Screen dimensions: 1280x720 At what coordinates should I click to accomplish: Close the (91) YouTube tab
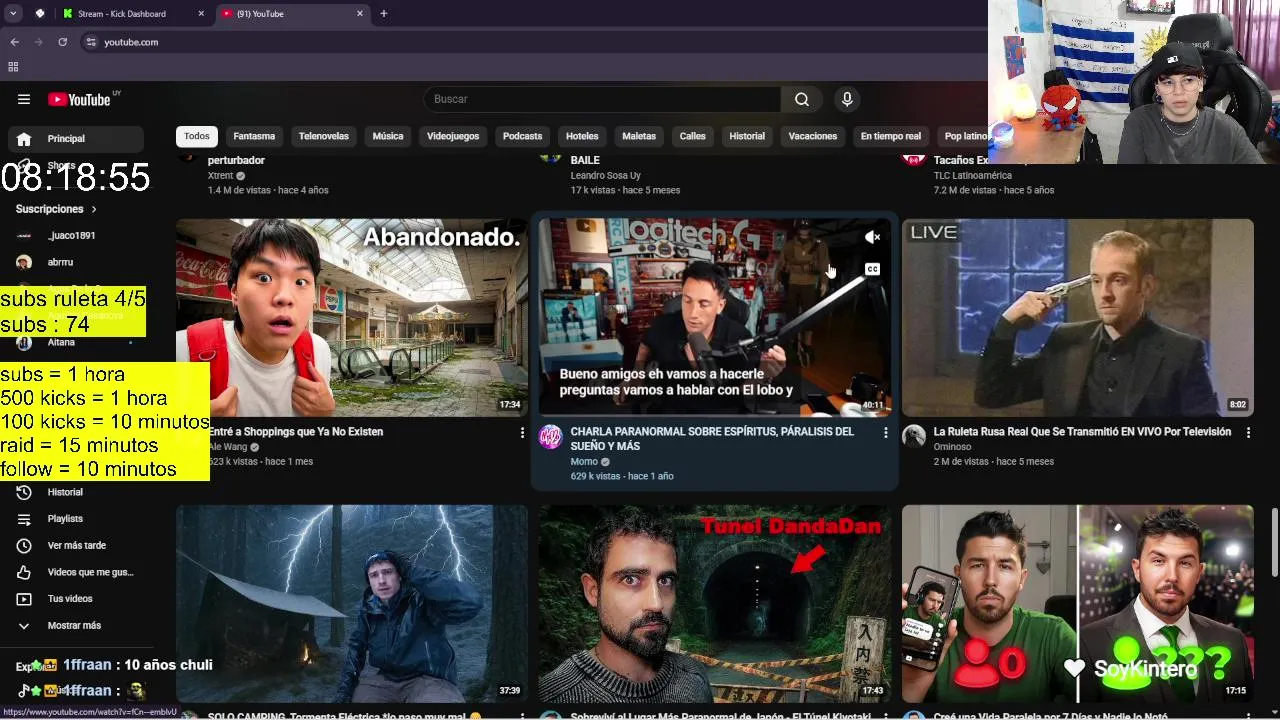point(360,14)
